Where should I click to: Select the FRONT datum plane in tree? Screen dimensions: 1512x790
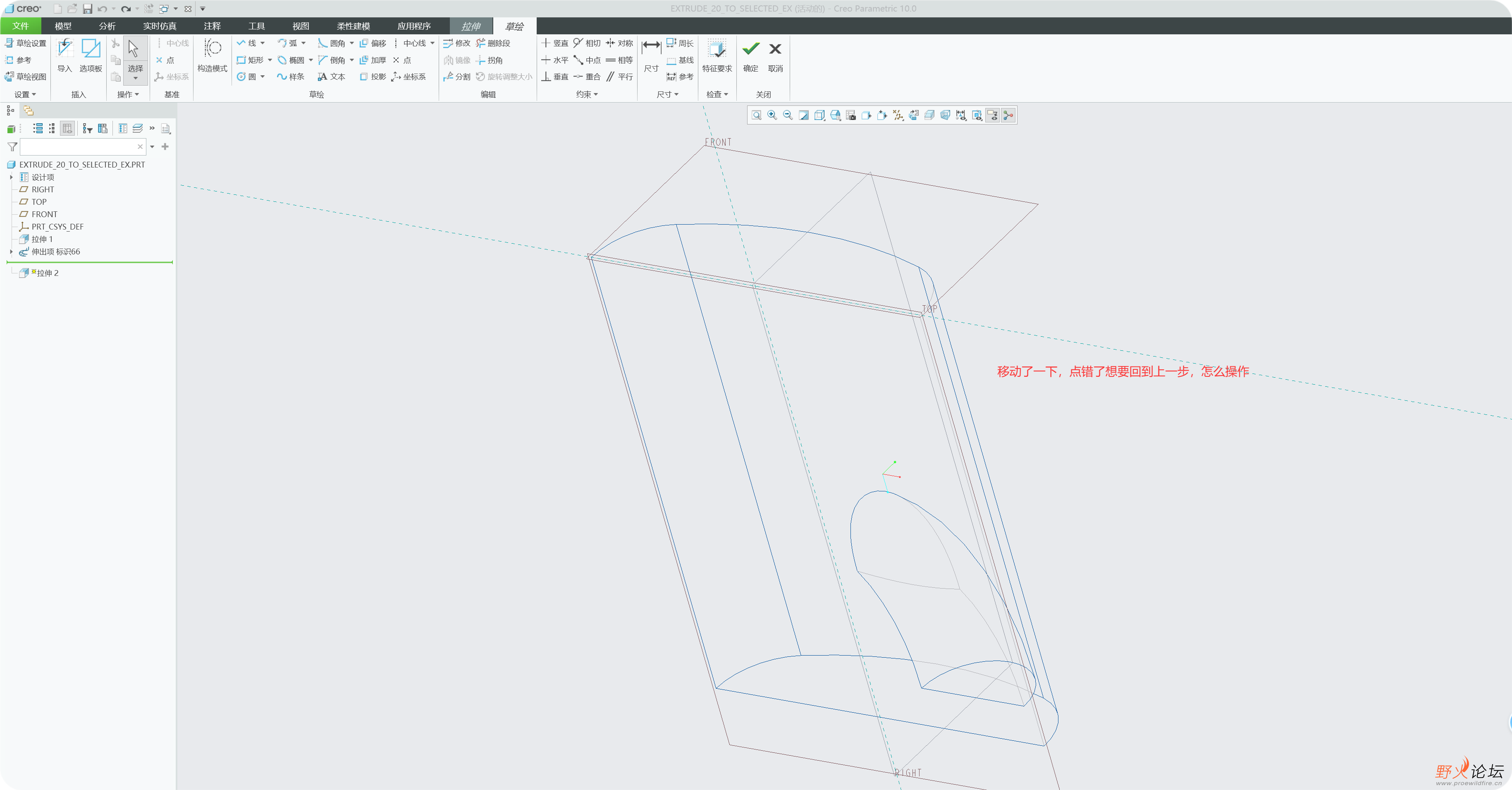tap(44, 214)
